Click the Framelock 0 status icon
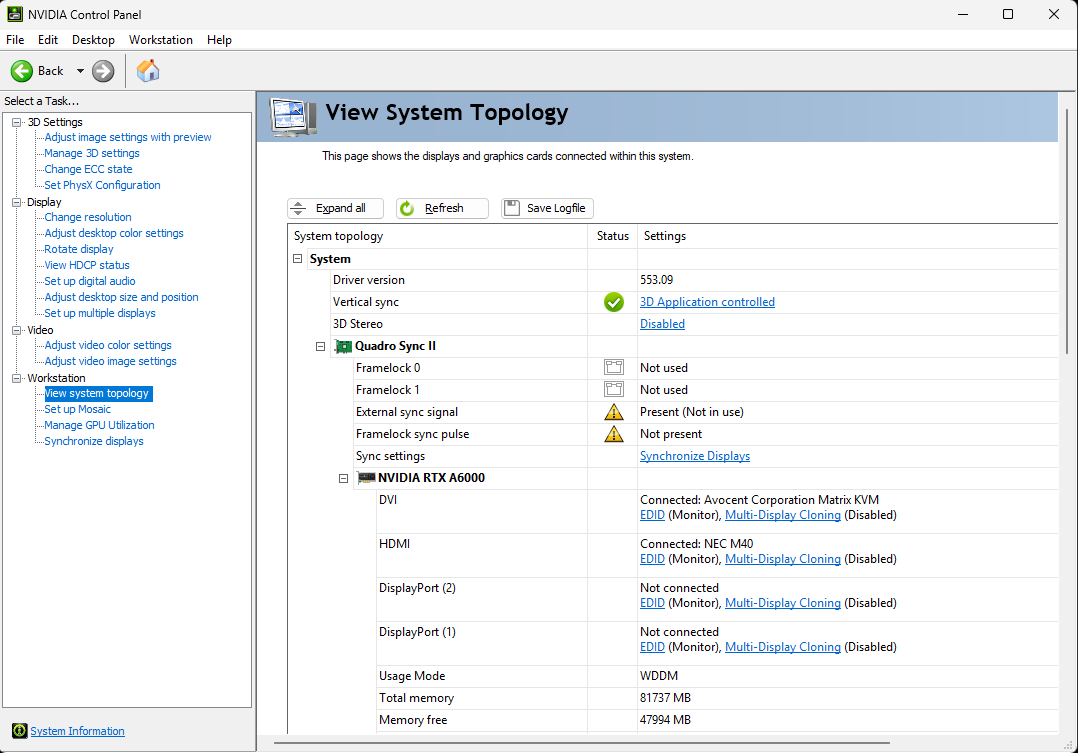 point(613,368)
